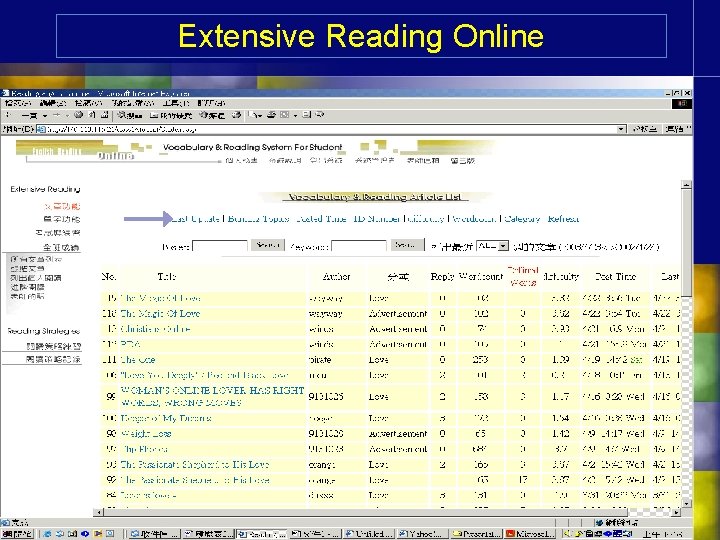This screenshot has width=720, height=540.
Task: Sort articles by Burning Topics
Action: coord(259,219)
